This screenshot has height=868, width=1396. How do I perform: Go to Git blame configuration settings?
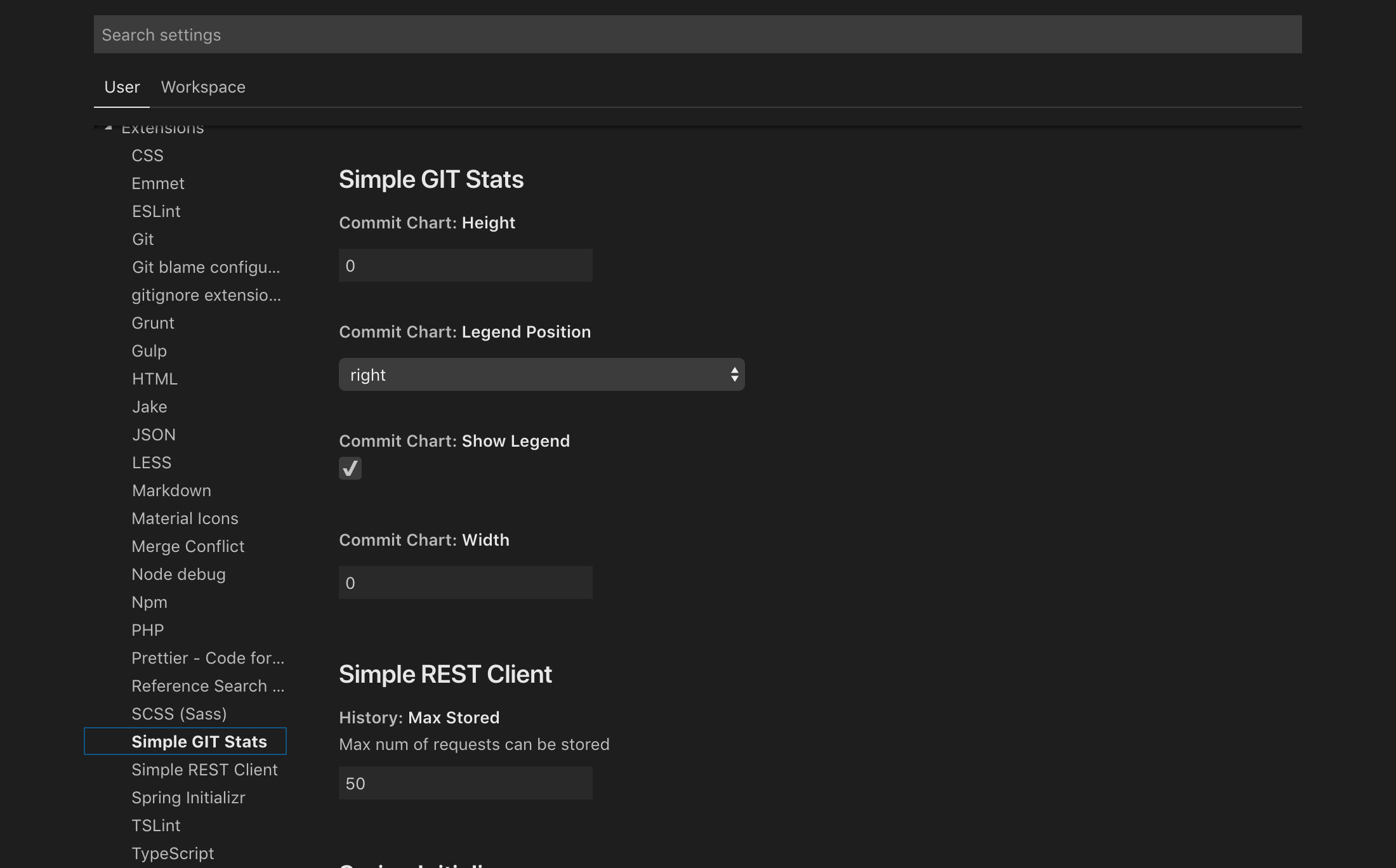click(206, 267)
